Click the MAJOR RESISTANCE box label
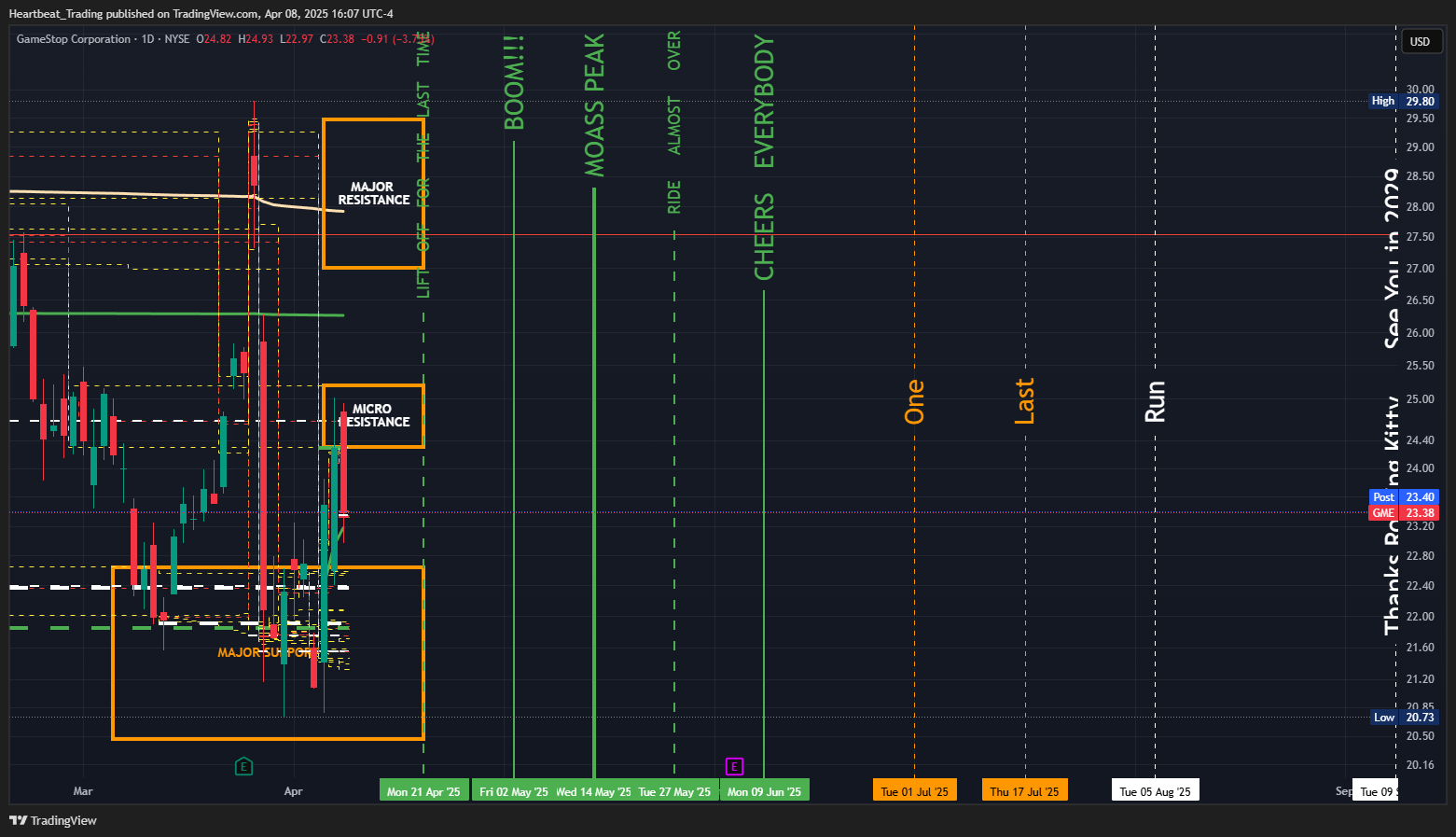The image size is (1456, 837). (373, 193)
